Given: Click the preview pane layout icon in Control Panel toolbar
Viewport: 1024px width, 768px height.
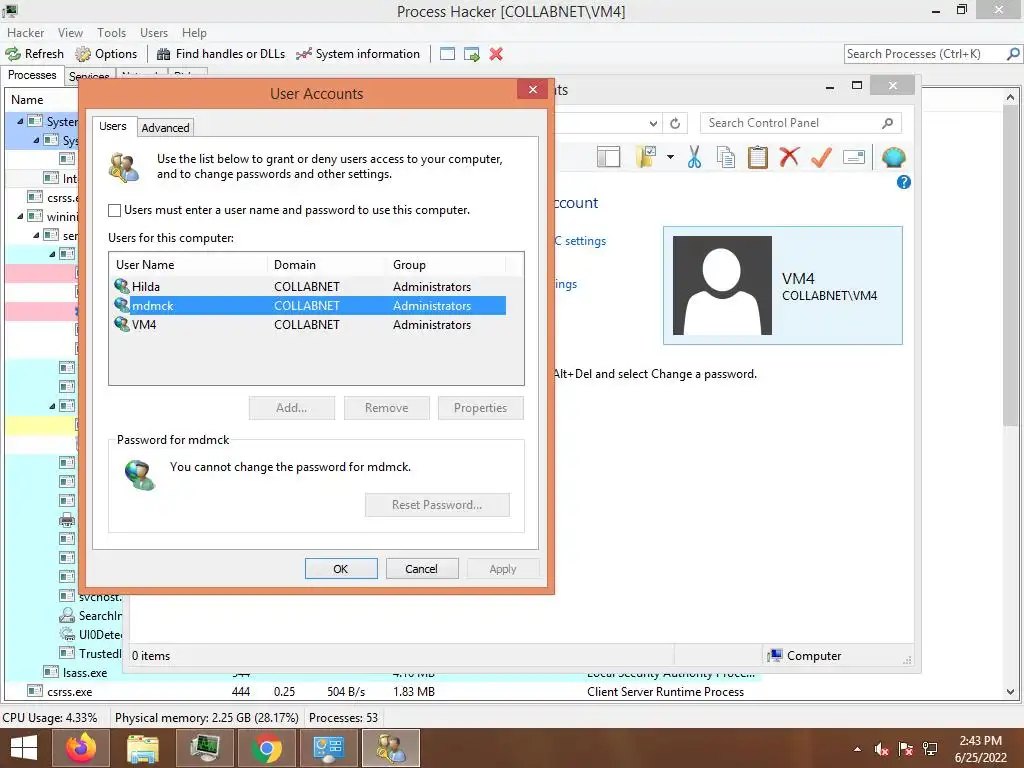Looking at the screenshot, I should coord(608,157).
